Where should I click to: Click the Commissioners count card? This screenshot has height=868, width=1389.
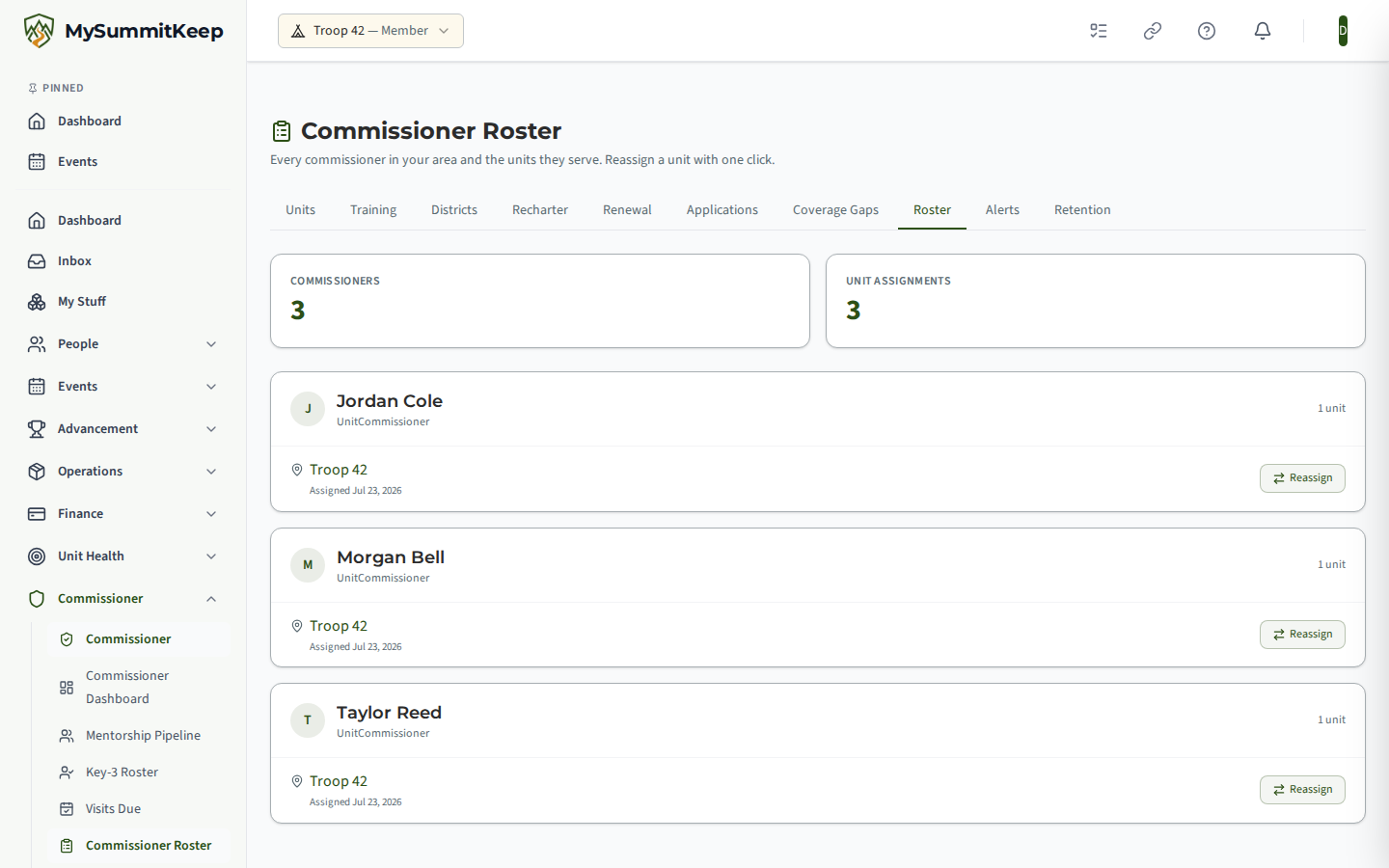point(540,301)
